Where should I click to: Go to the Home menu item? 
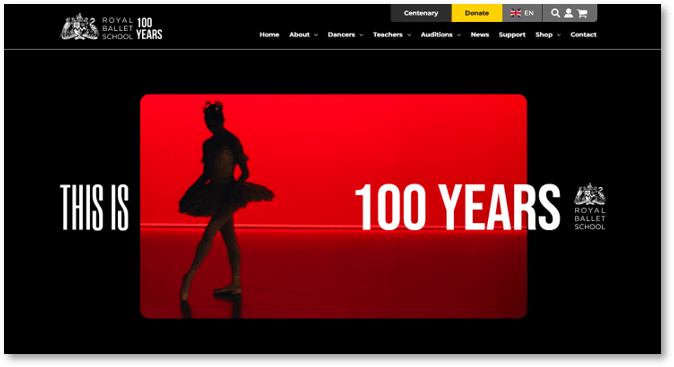(x=269, y=35)
